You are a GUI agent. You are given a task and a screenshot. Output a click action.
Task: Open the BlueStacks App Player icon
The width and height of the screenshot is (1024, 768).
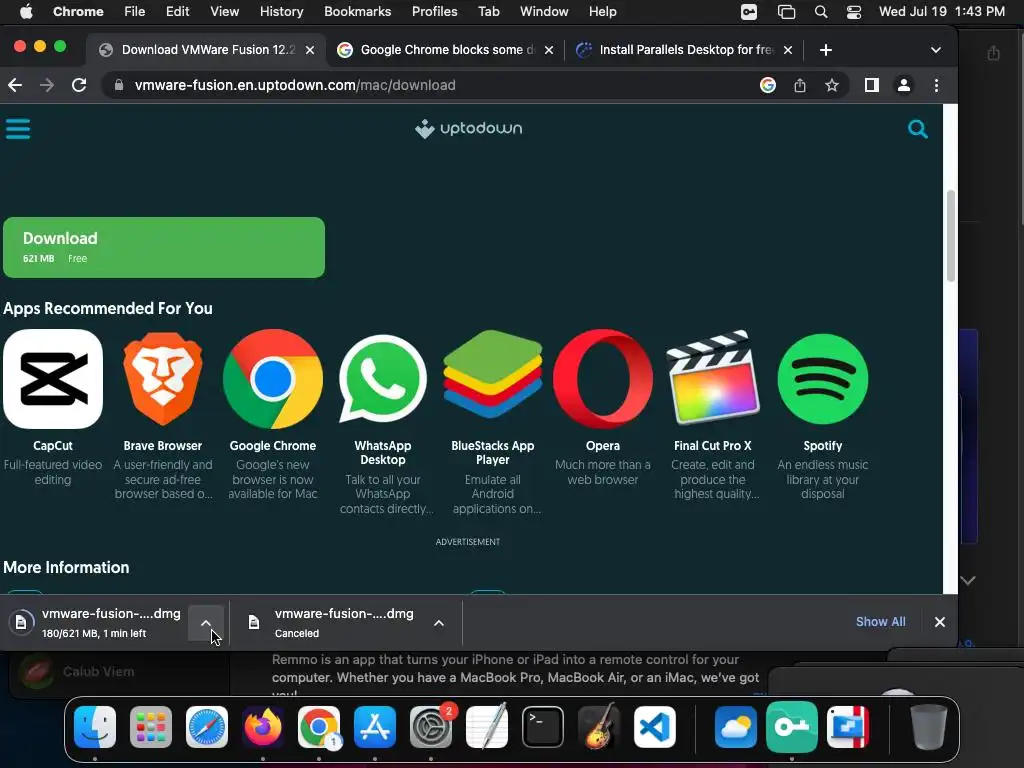coord(492,375)
